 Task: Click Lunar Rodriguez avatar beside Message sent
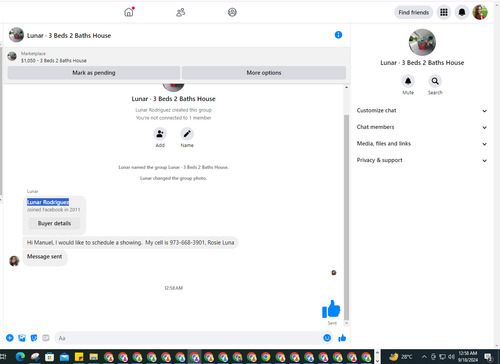point(14,261)
